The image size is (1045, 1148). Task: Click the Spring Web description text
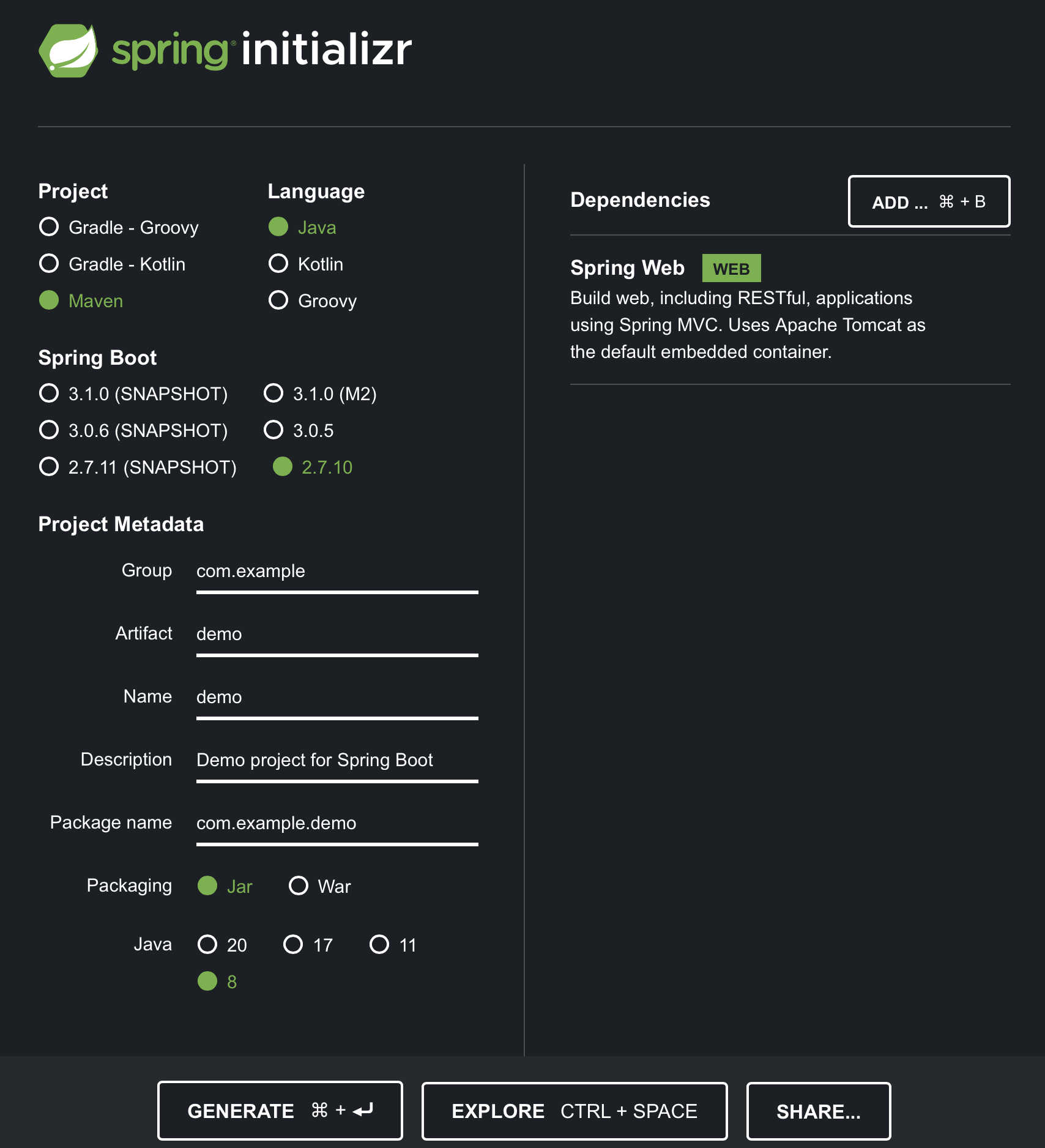[748, 325]
